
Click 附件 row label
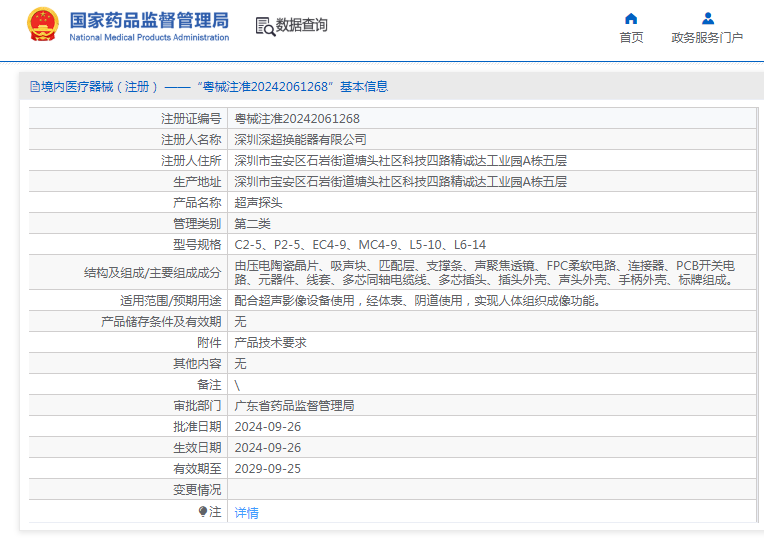click(209, 343)
